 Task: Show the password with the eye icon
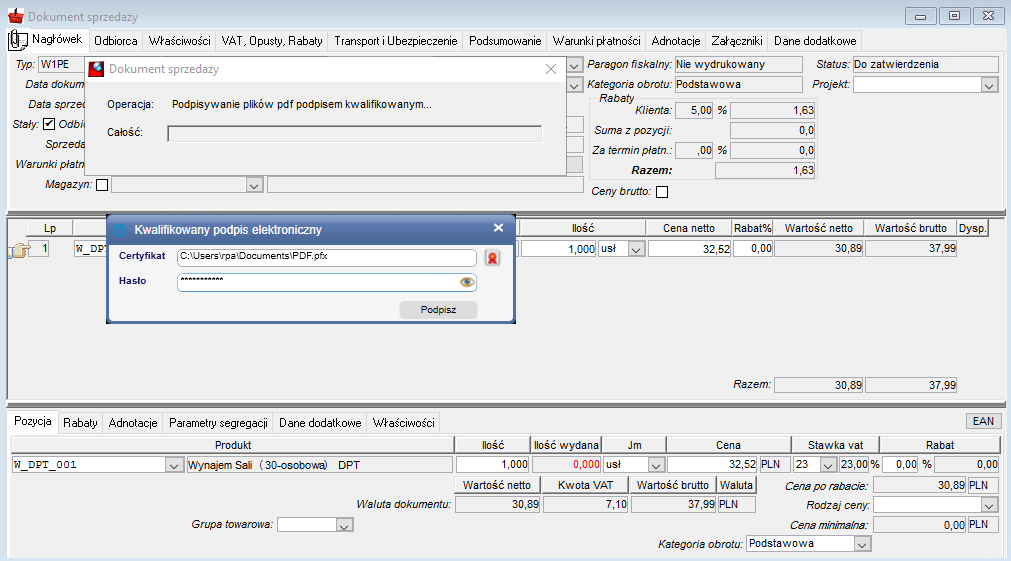click(467, 282)
